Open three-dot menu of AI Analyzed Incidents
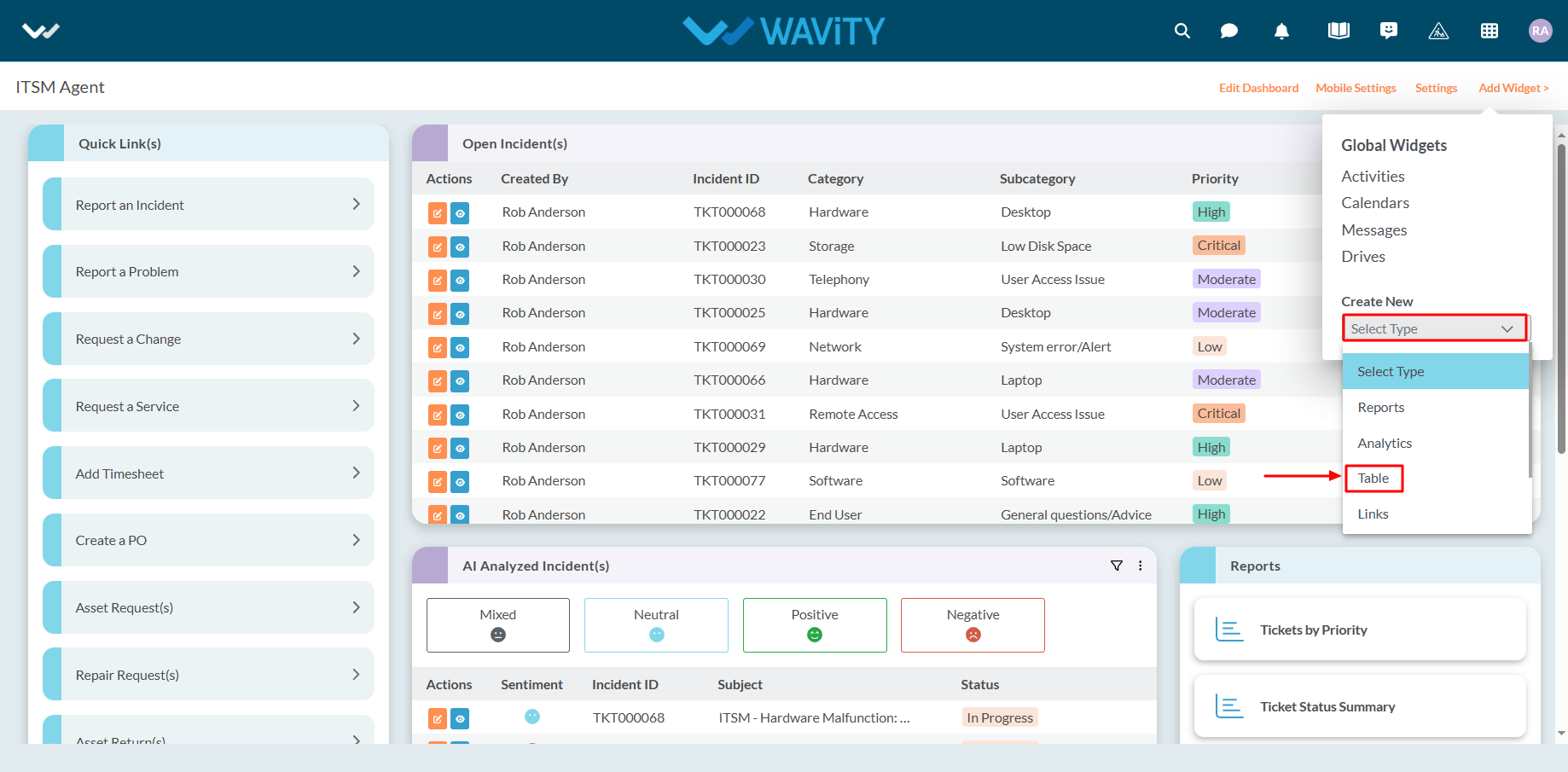 coord(1141,566)
